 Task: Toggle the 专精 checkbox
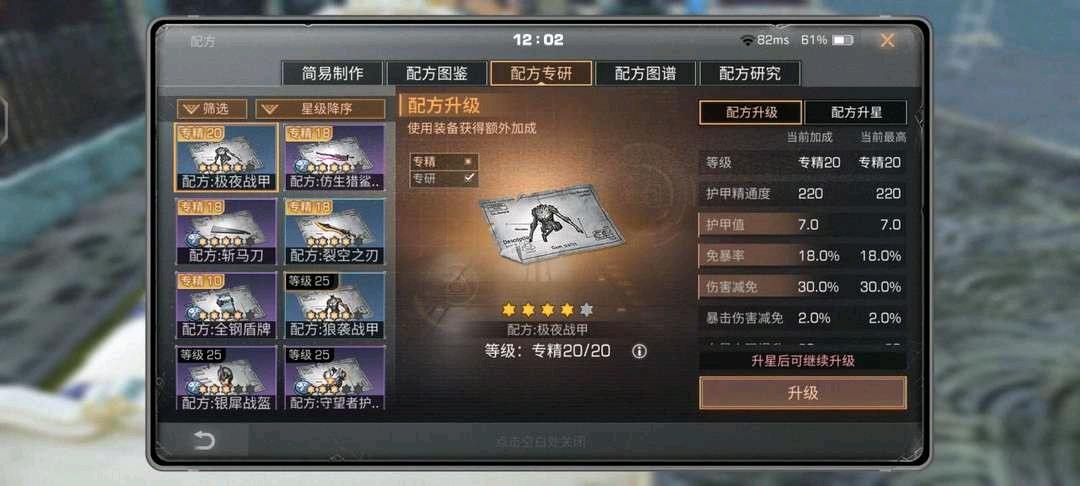tap(469, 162)
